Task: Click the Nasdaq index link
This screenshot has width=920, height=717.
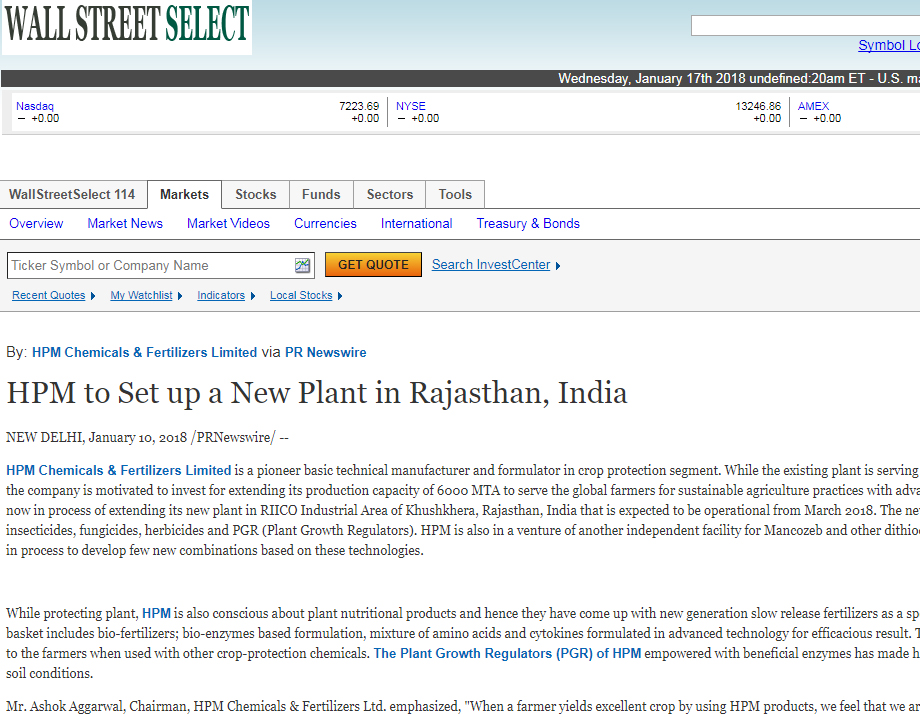Action: pyautogui.click(x=35, y=106)
